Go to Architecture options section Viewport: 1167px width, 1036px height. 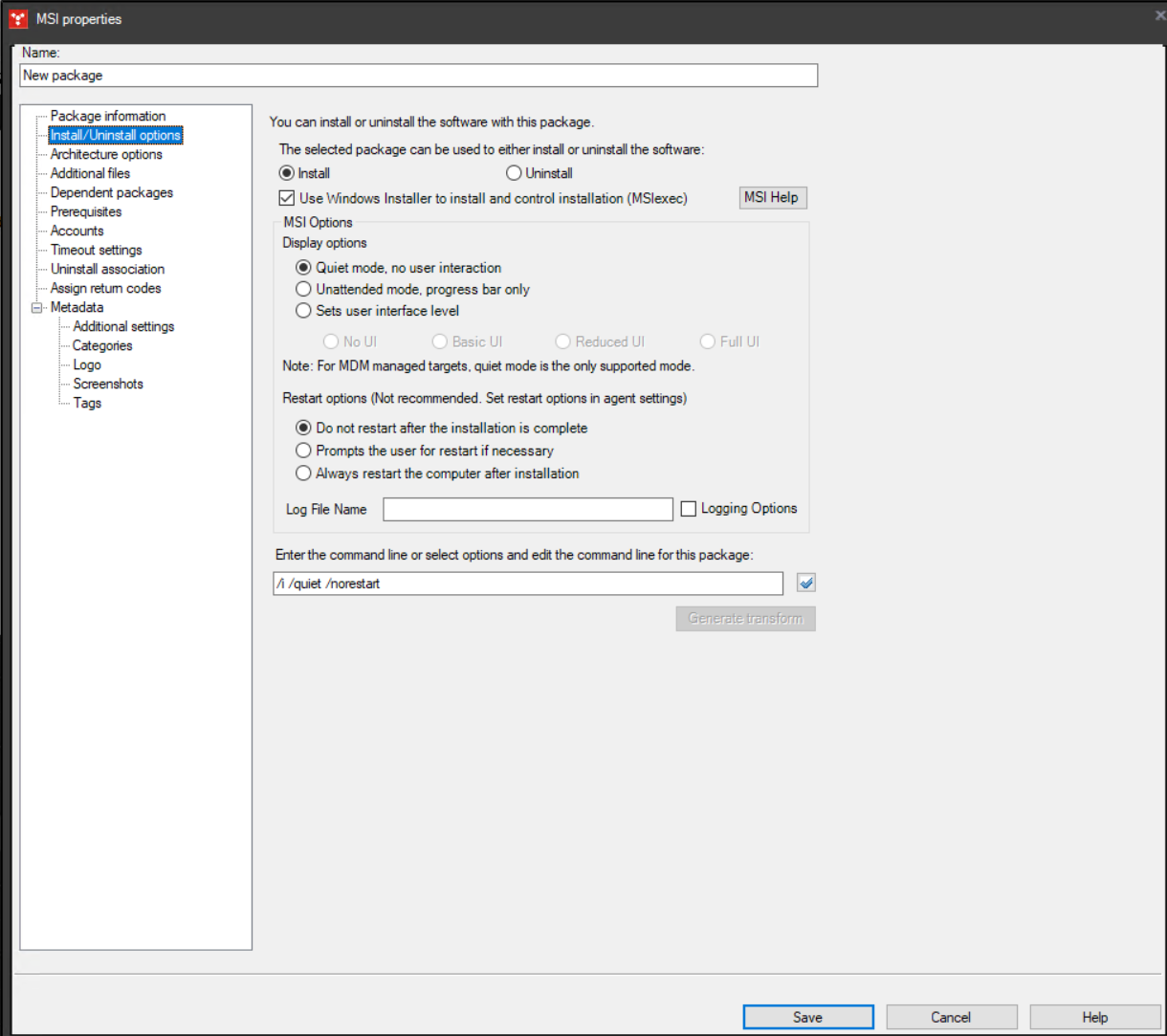pos(106,154)
